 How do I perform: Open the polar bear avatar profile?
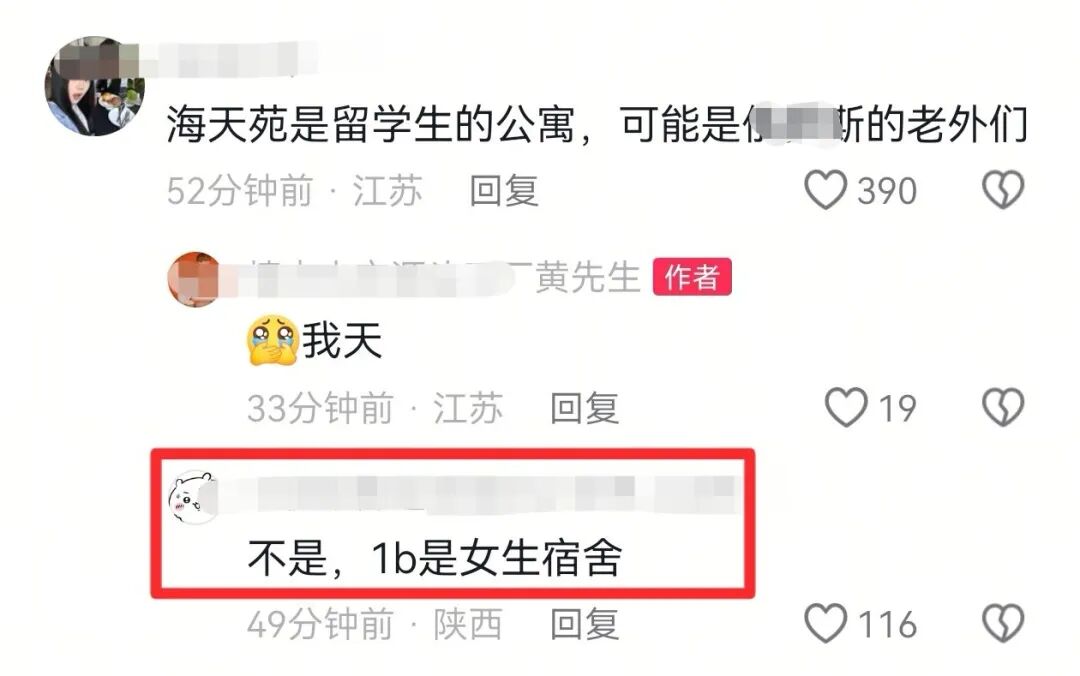tap(195, 497)
